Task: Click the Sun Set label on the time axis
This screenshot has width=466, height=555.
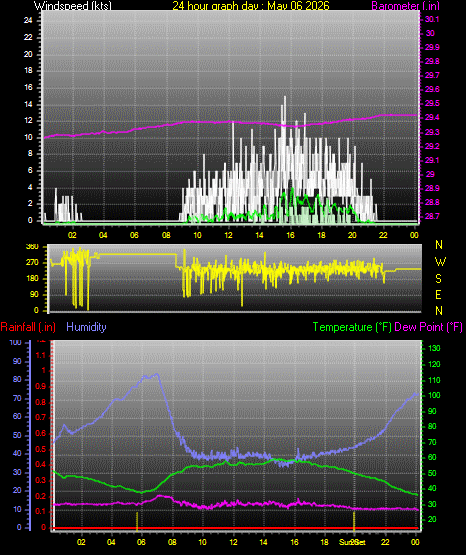Action: tap(352, 542)
